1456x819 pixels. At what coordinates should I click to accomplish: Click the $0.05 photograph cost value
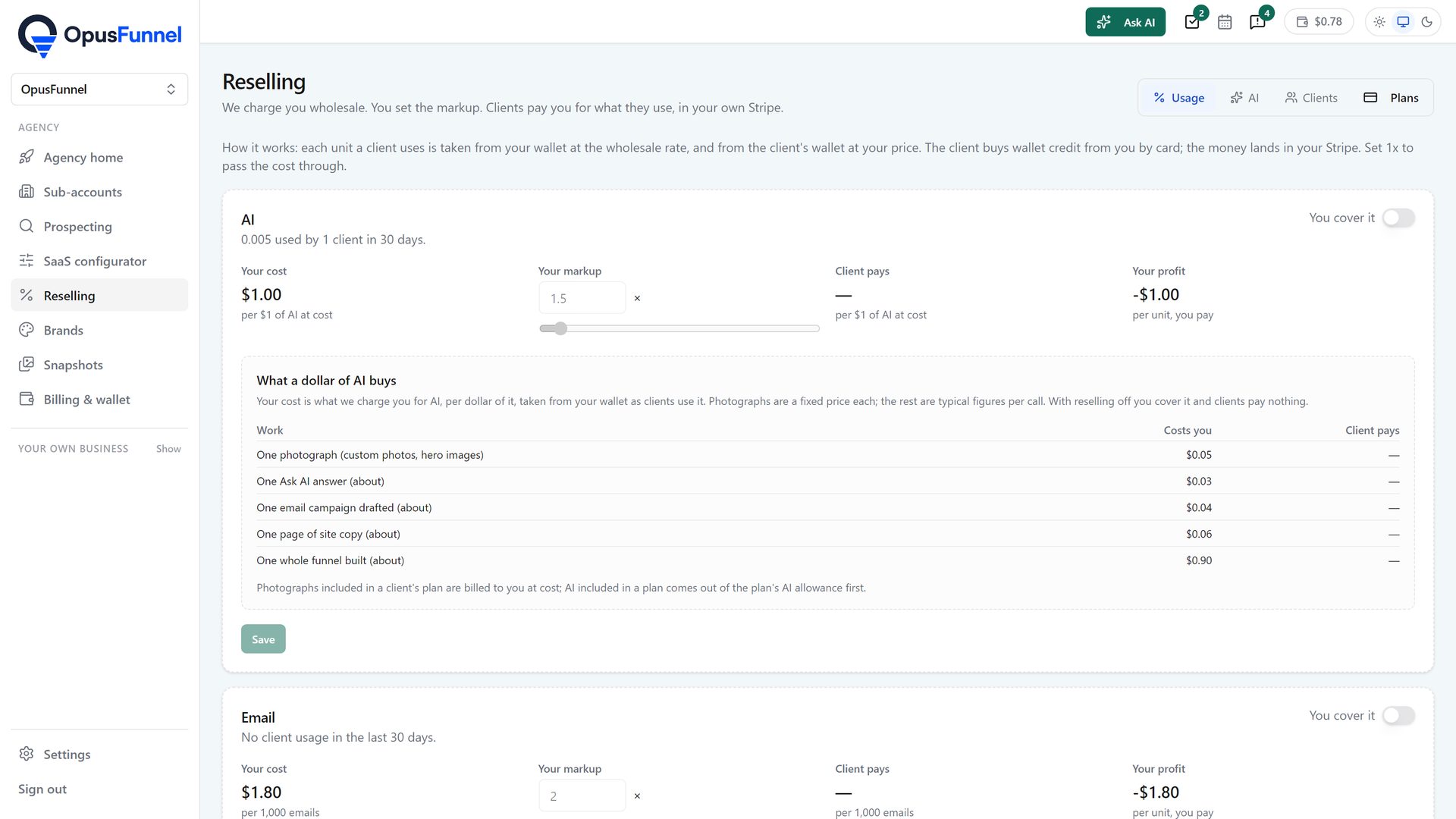pos(1199,455)
